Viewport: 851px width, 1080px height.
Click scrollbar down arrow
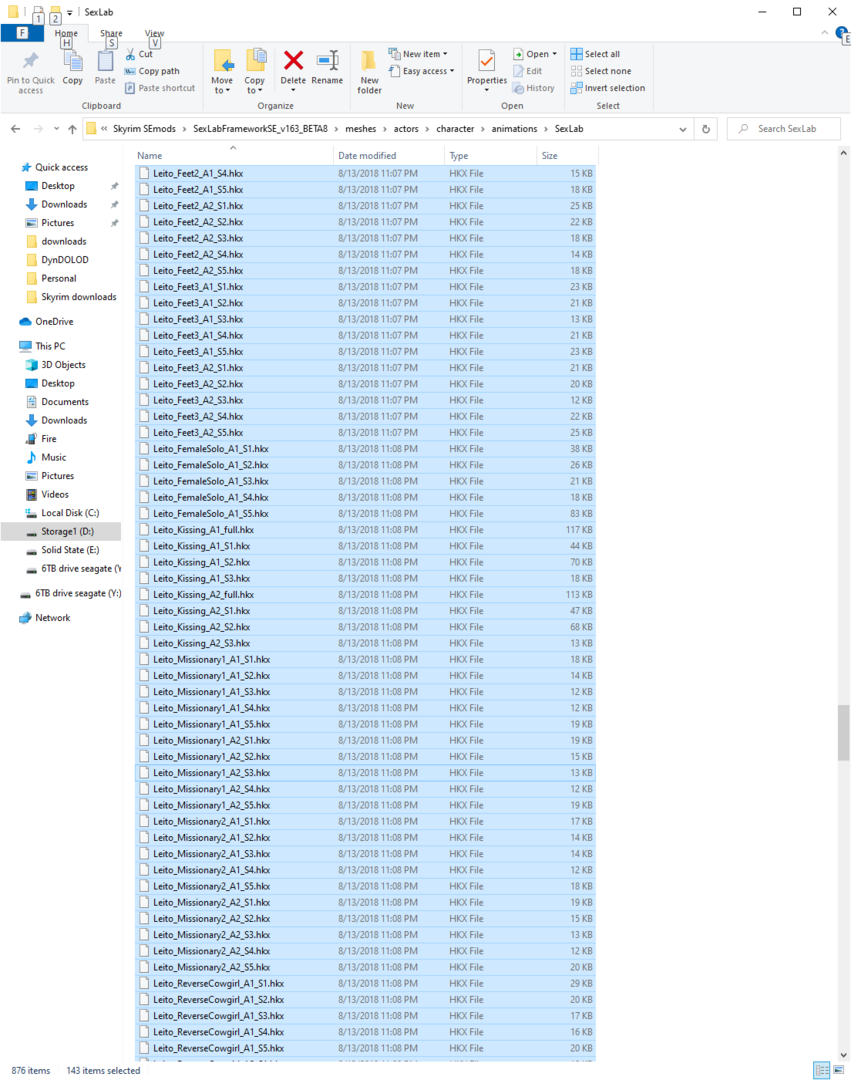843,1055
